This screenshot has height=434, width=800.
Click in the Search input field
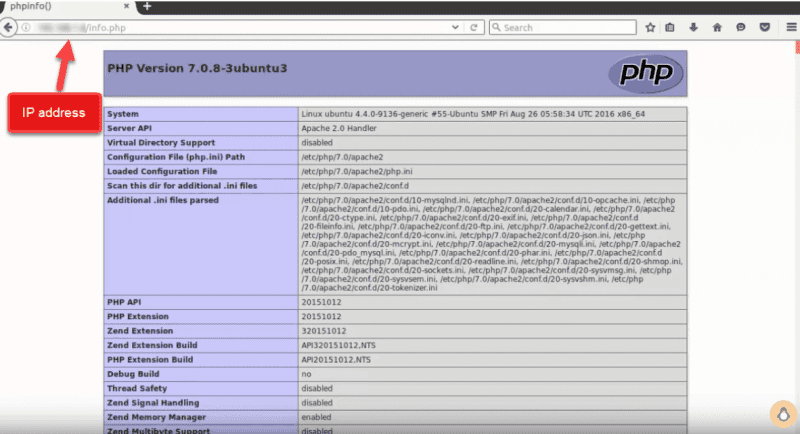[x=565, y=28]
